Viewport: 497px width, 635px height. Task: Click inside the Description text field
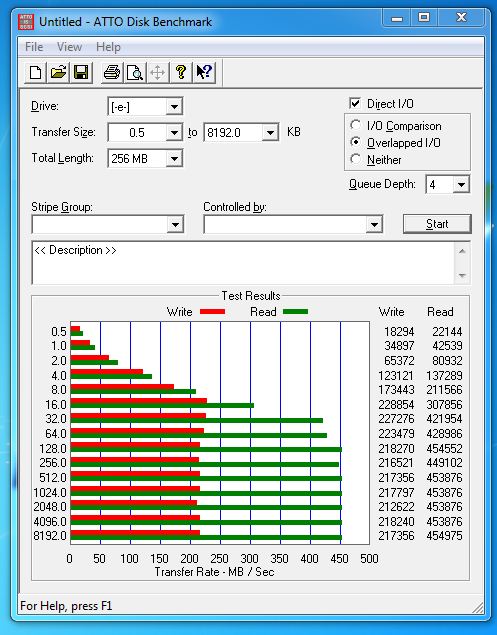pyautogui.click(x=243, y=263)
